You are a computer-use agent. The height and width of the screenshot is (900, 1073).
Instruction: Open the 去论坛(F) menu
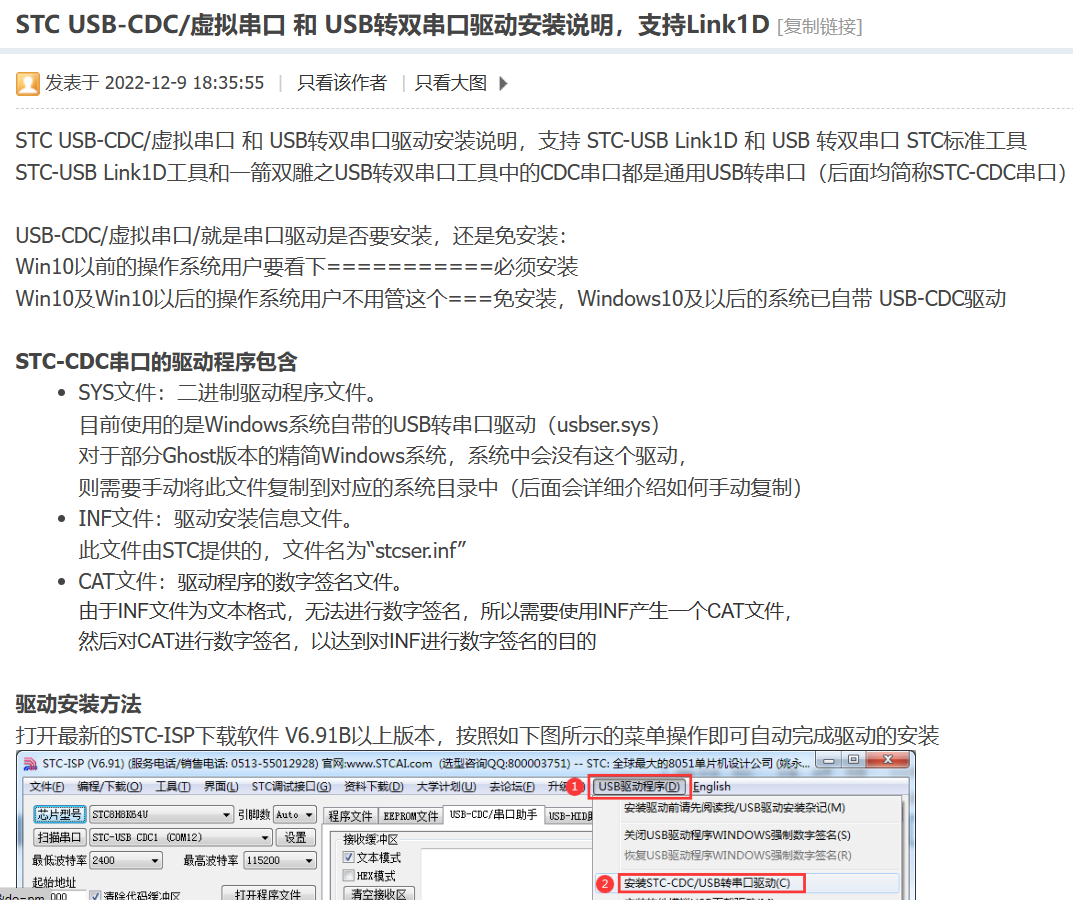click(512, 786)
